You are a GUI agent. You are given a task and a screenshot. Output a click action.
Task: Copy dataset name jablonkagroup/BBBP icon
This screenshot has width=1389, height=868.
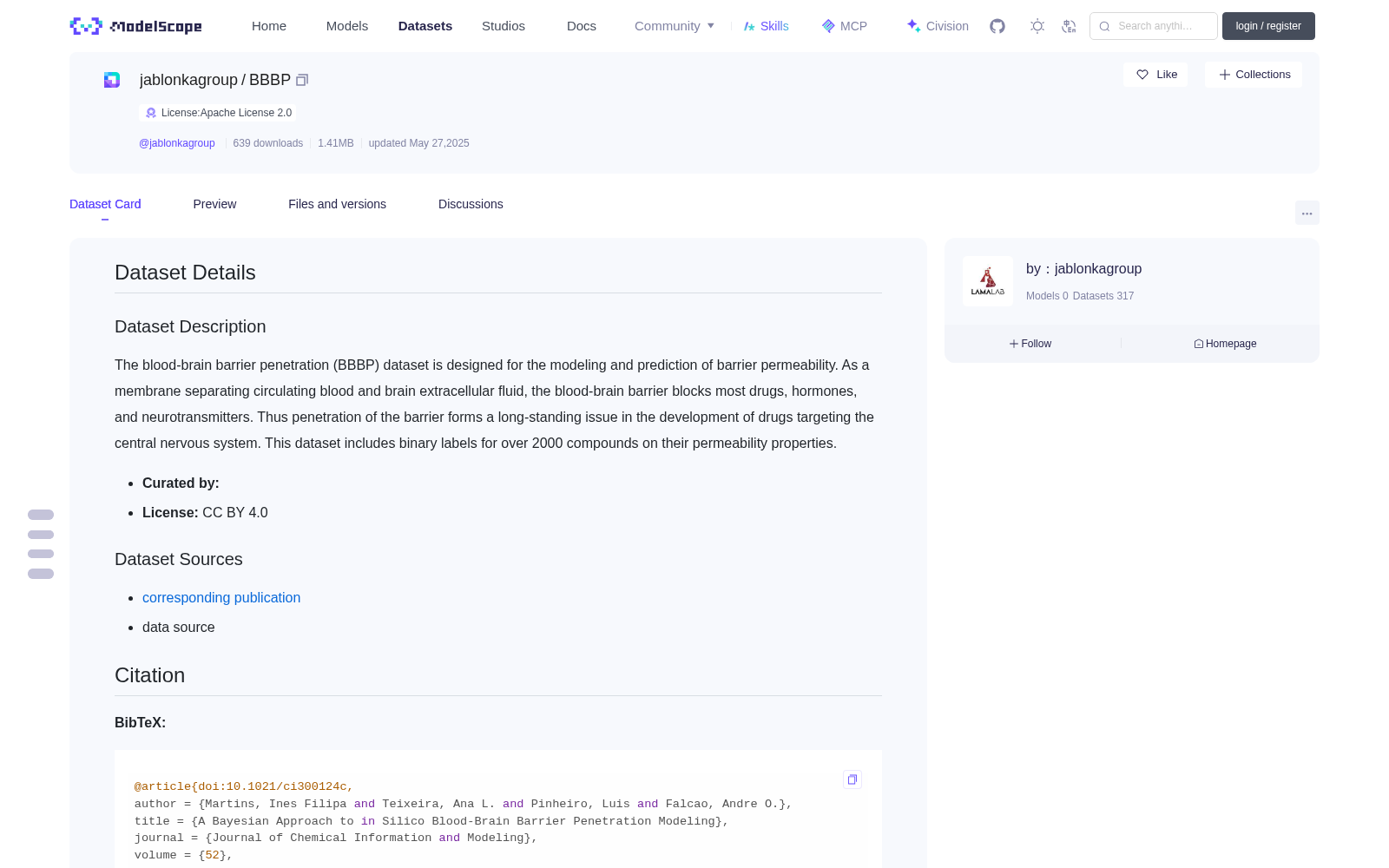coord(302,80)
